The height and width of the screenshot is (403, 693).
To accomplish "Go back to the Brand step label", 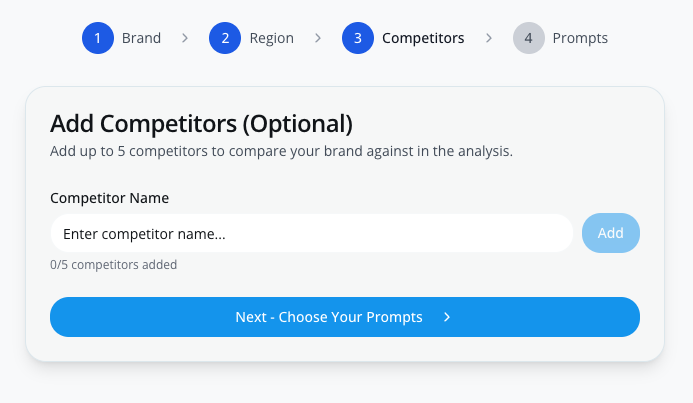I will (x=141, y=39).
